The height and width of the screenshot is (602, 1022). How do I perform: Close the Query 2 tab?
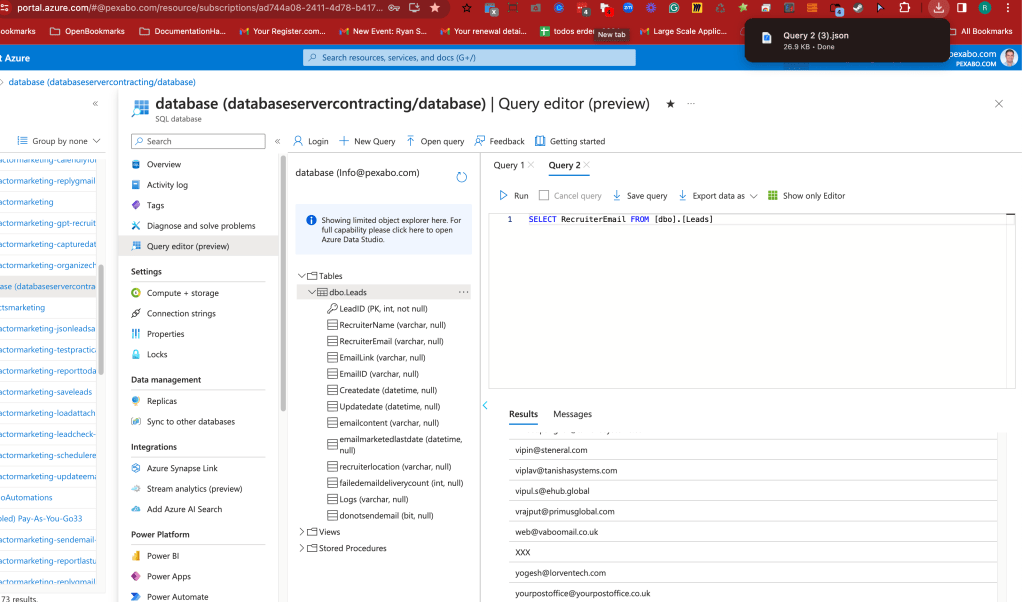click(x=587, y=165)
